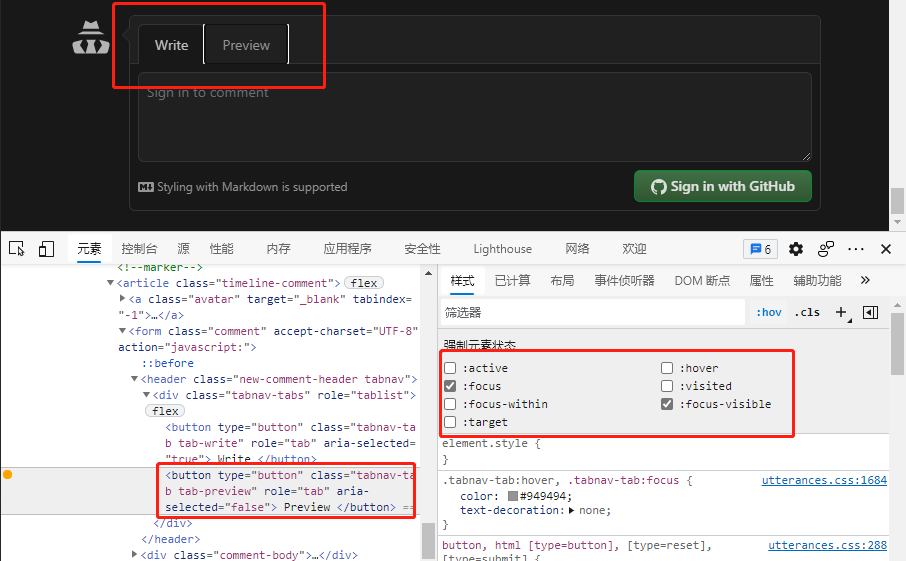Select the 已计算 Computed pane tab

[513, 281]
